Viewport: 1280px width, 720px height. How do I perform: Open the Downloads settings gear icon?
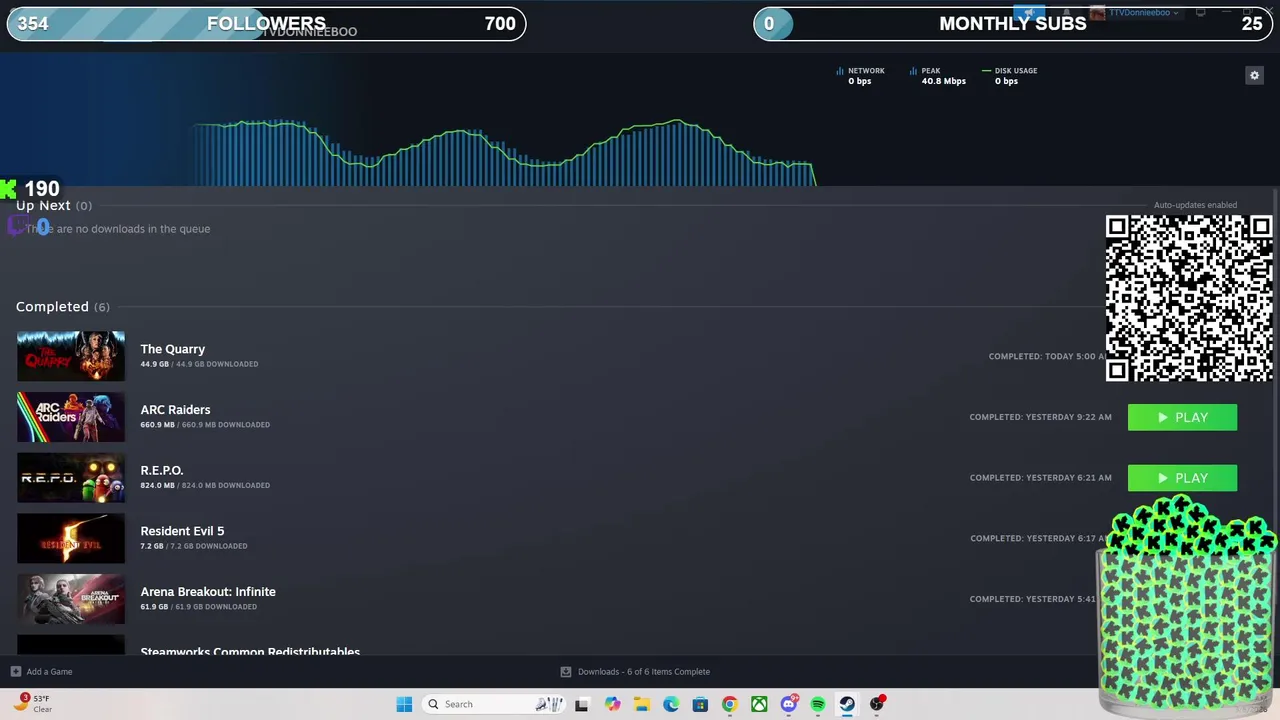tap(1254, 75)
